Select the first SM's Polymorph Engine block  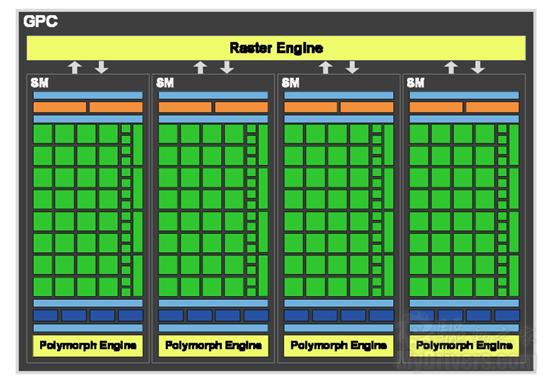click(88, 346)
